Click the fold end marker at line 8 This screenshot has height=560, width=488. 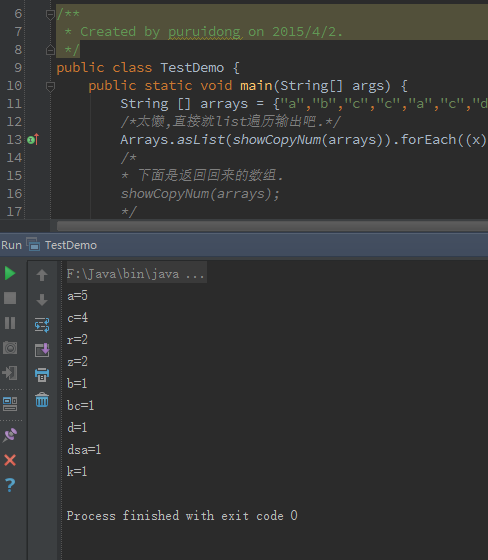tap(50, 50)
